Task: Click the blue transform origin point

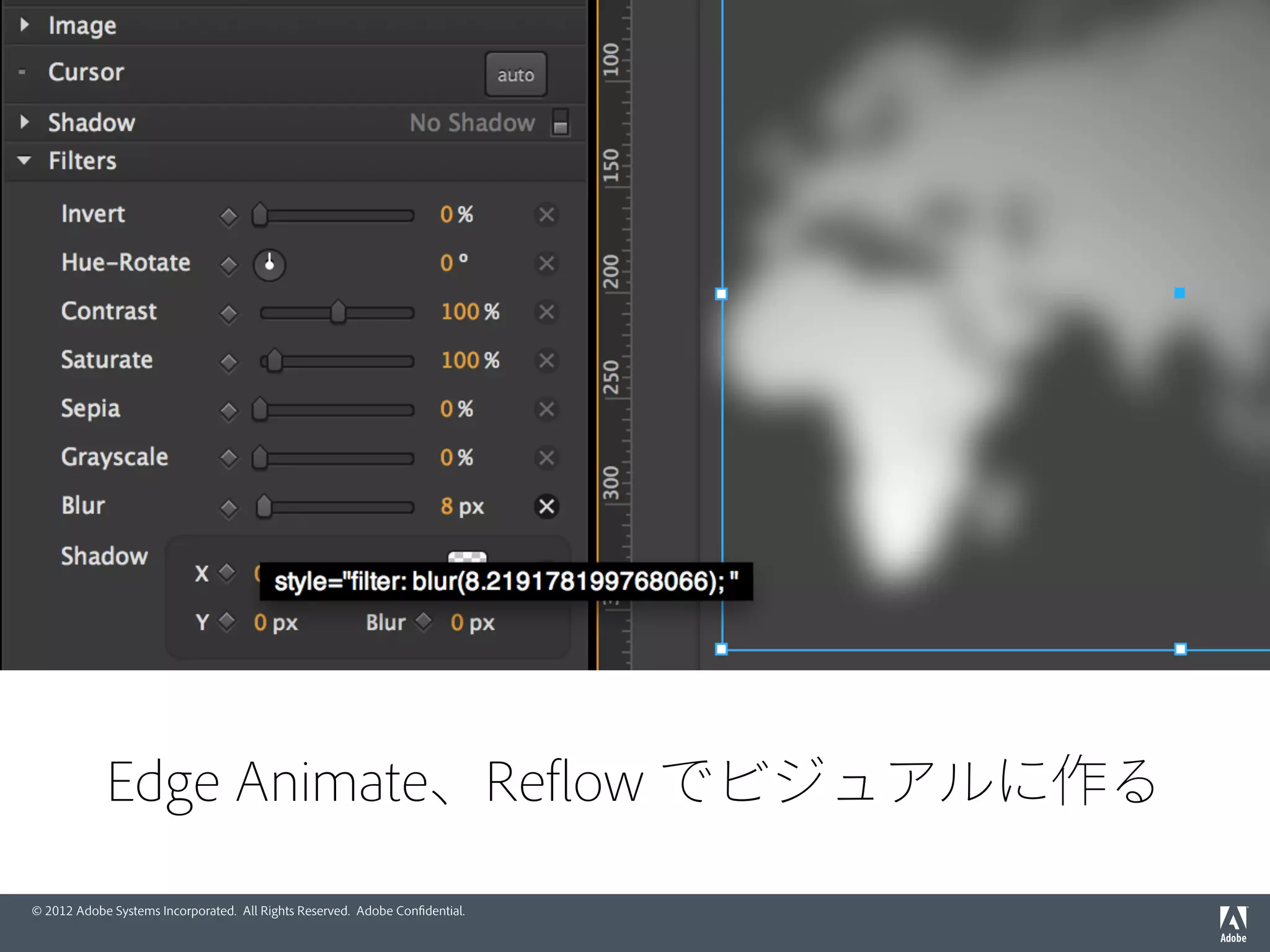Action: coord(1179,293)
